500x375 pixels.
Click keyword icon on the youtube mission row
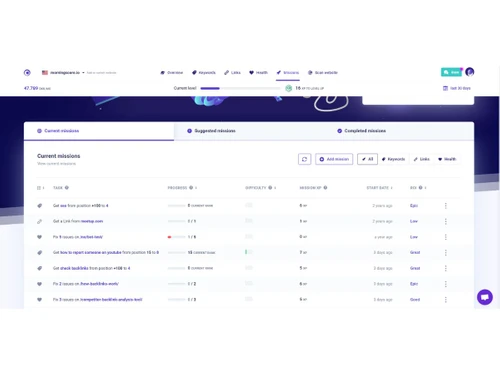coord(40,253)
